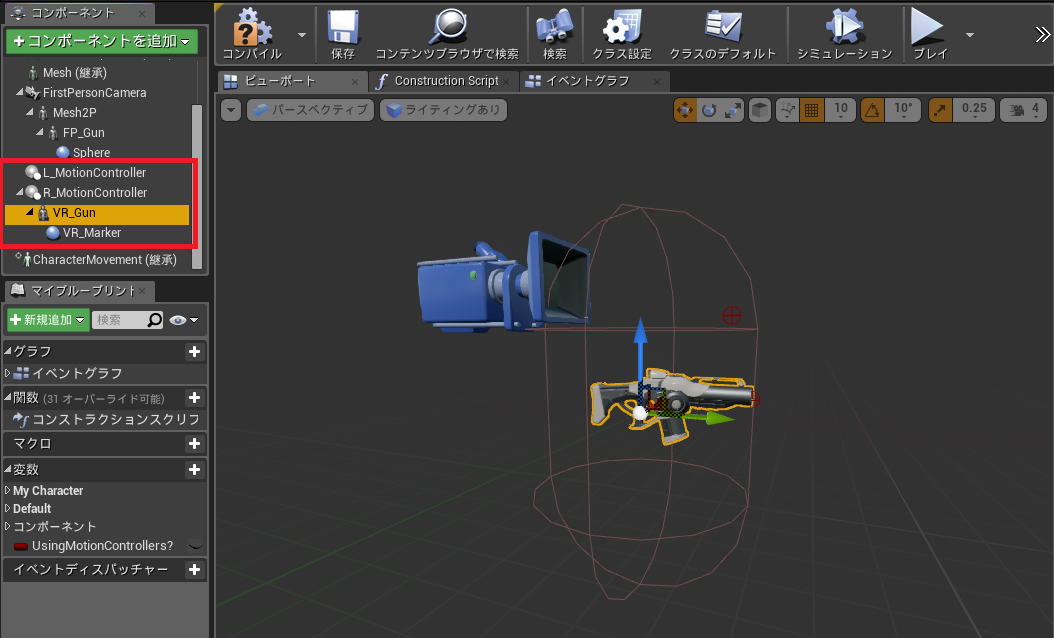Start a シミュレーション session
Image resolution: width=1054 pixels, height=638 pixels.
(846, 33)
